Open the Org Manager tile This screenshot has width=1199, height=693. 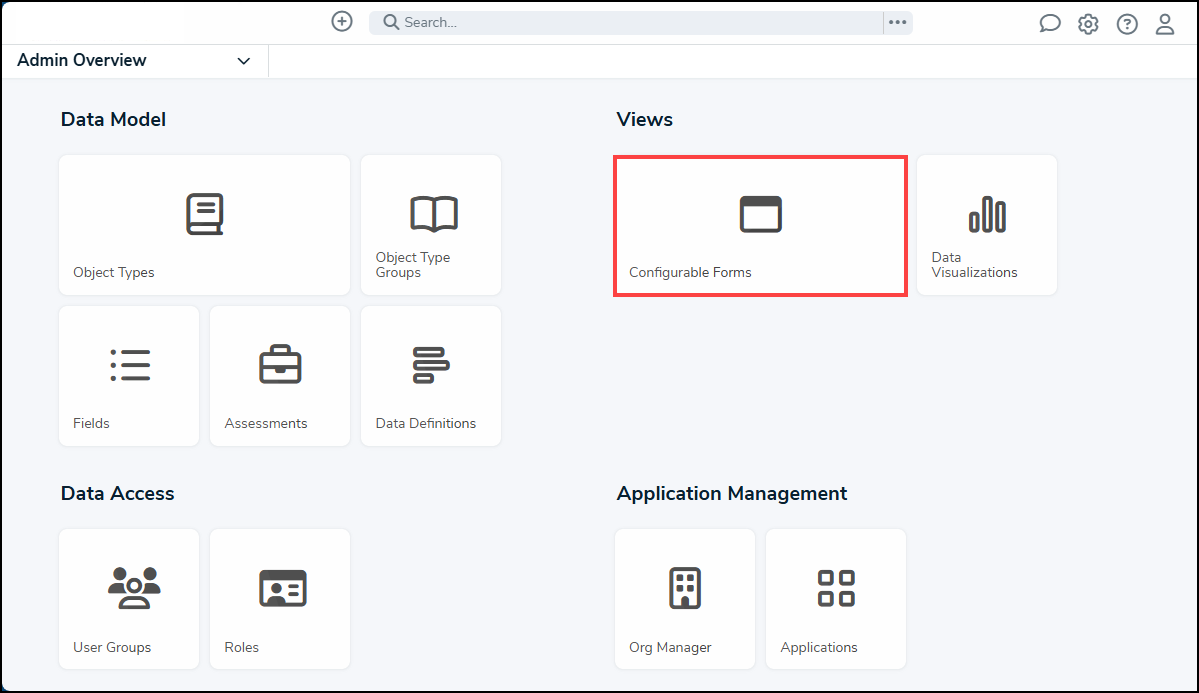[684, 598]
